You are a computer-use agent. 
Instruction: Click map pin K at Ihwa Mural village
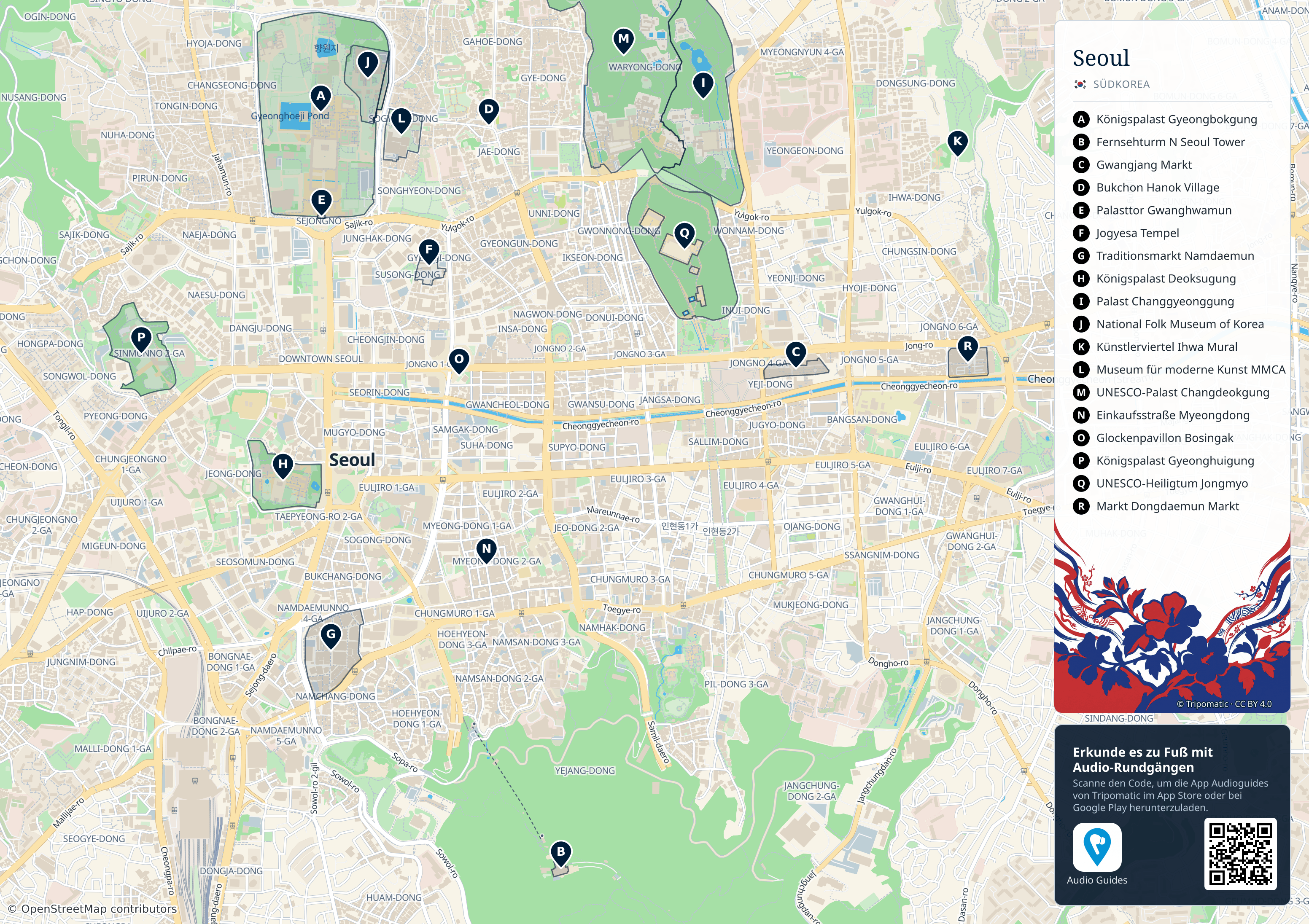[957, 143]
